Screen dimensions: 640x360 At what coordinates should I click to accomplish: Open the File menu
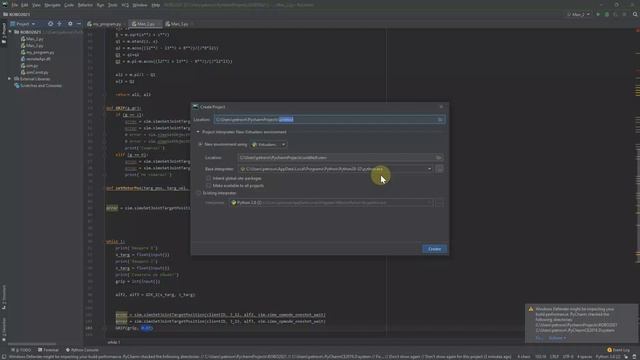tap(15, 5)
